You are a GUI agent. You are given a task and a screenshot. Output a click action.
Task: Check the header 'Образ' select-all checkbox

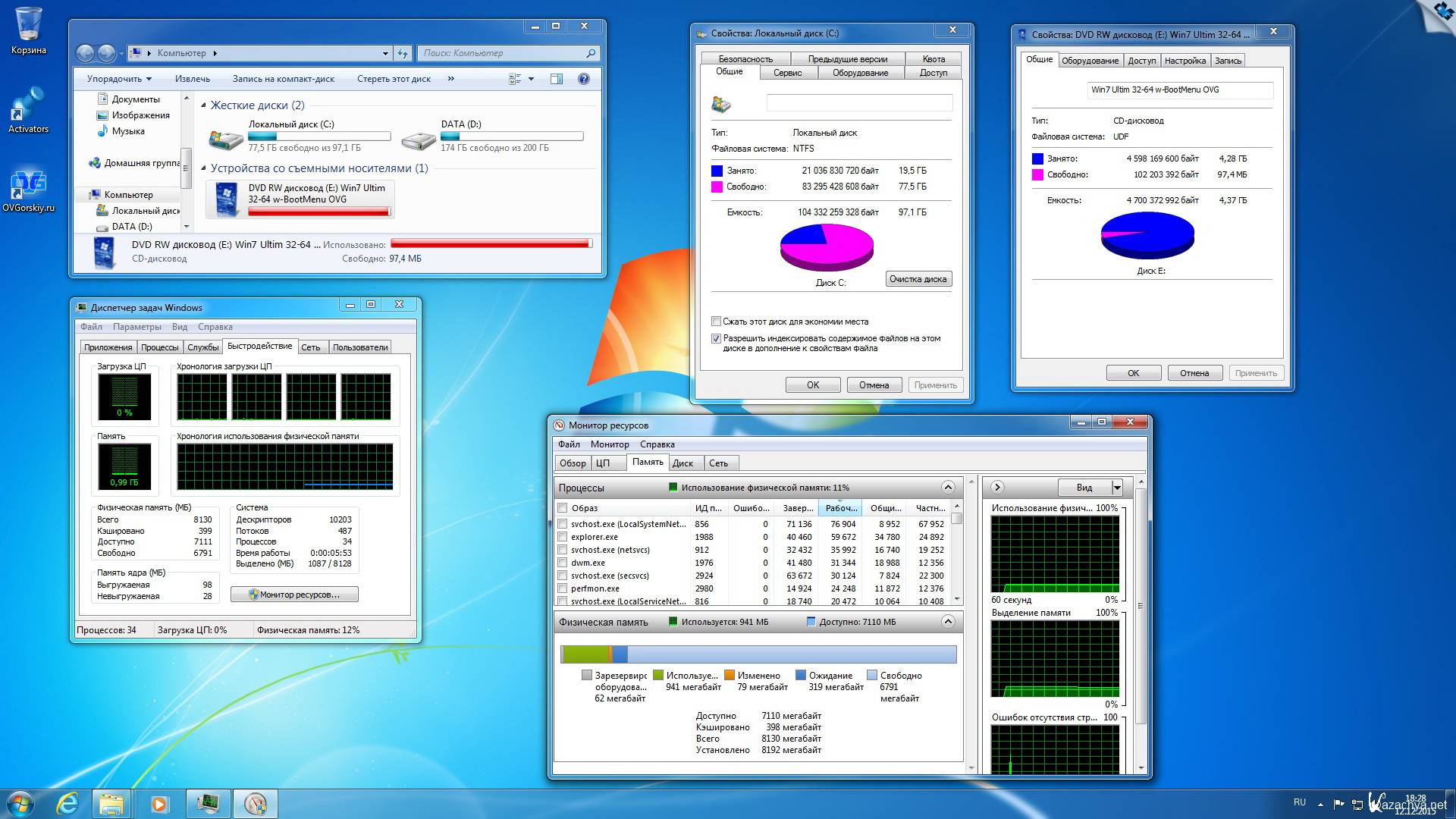pyautogui.click(x=563, y=508)
